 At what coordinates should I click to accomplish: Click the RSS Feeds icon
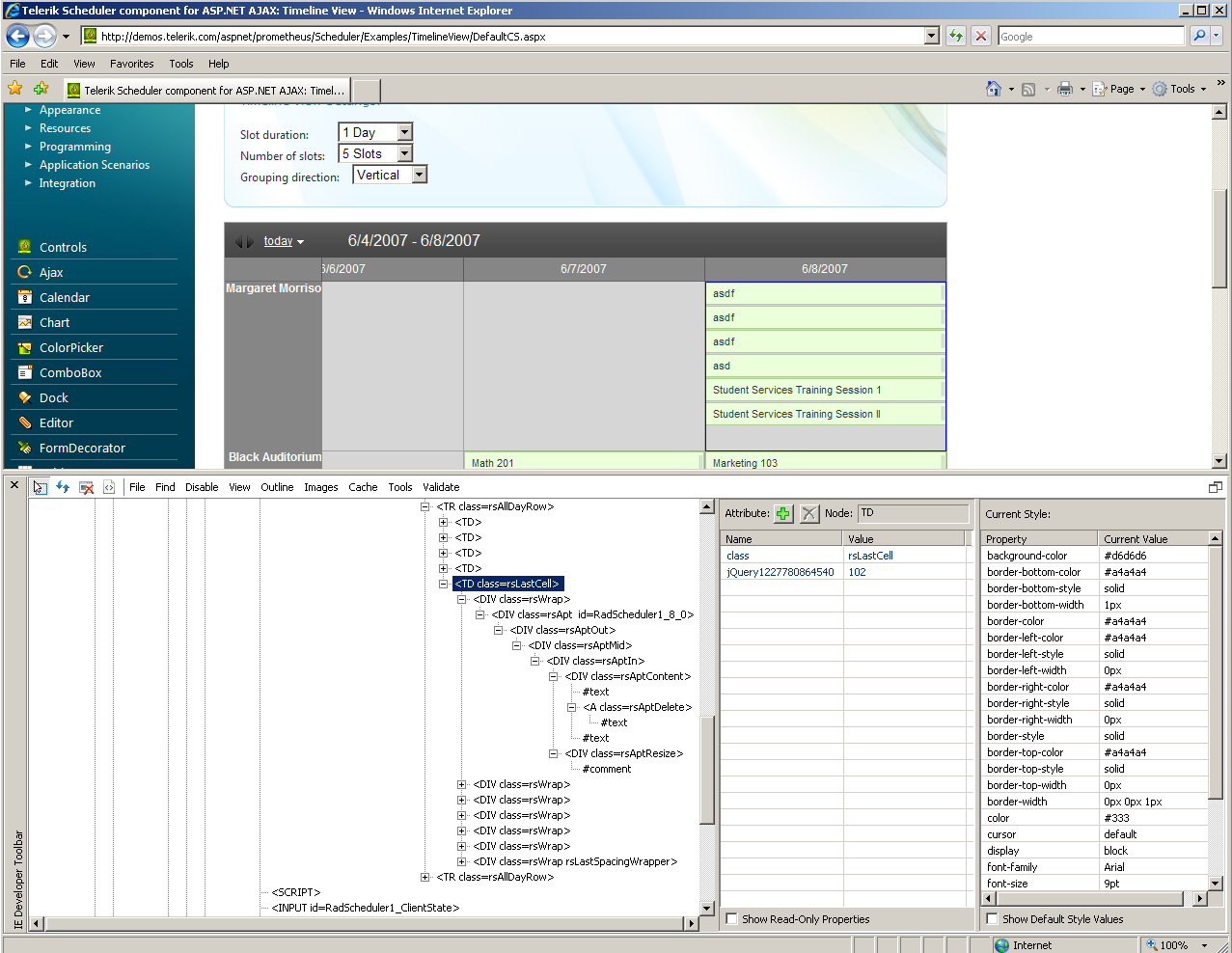click(x=1028, y=89)
